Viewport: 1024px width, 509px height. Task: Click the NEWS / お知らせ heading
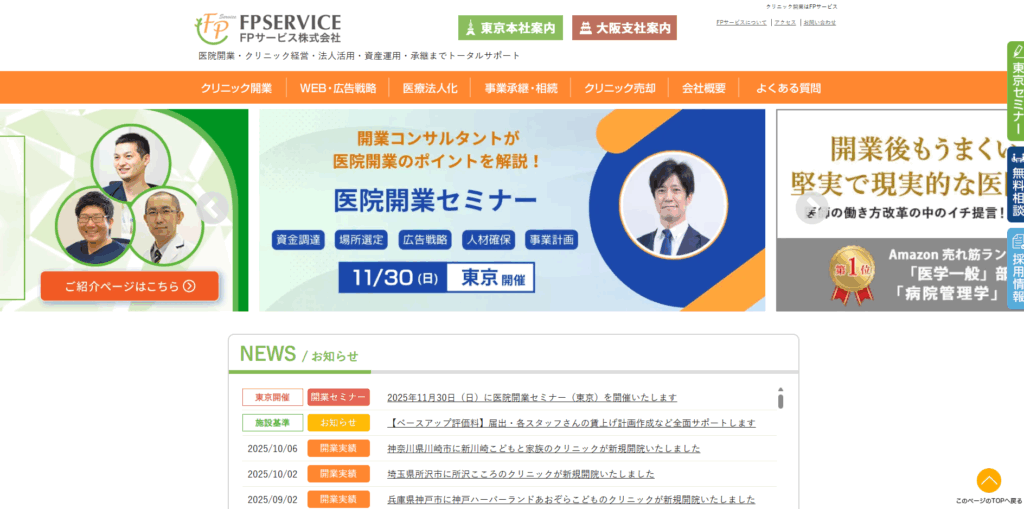point(299,353)
